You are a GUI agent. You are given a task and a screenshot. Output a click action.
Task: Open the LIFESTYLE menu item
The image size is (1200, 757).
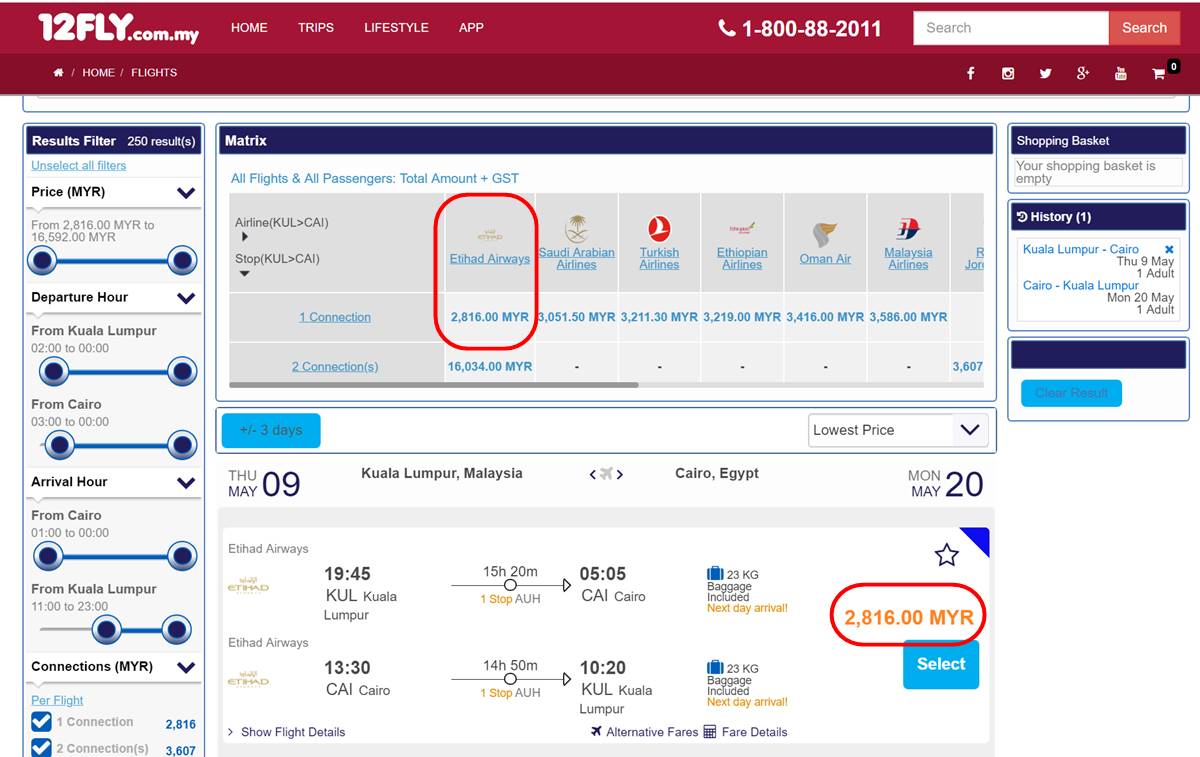(396, 28)
